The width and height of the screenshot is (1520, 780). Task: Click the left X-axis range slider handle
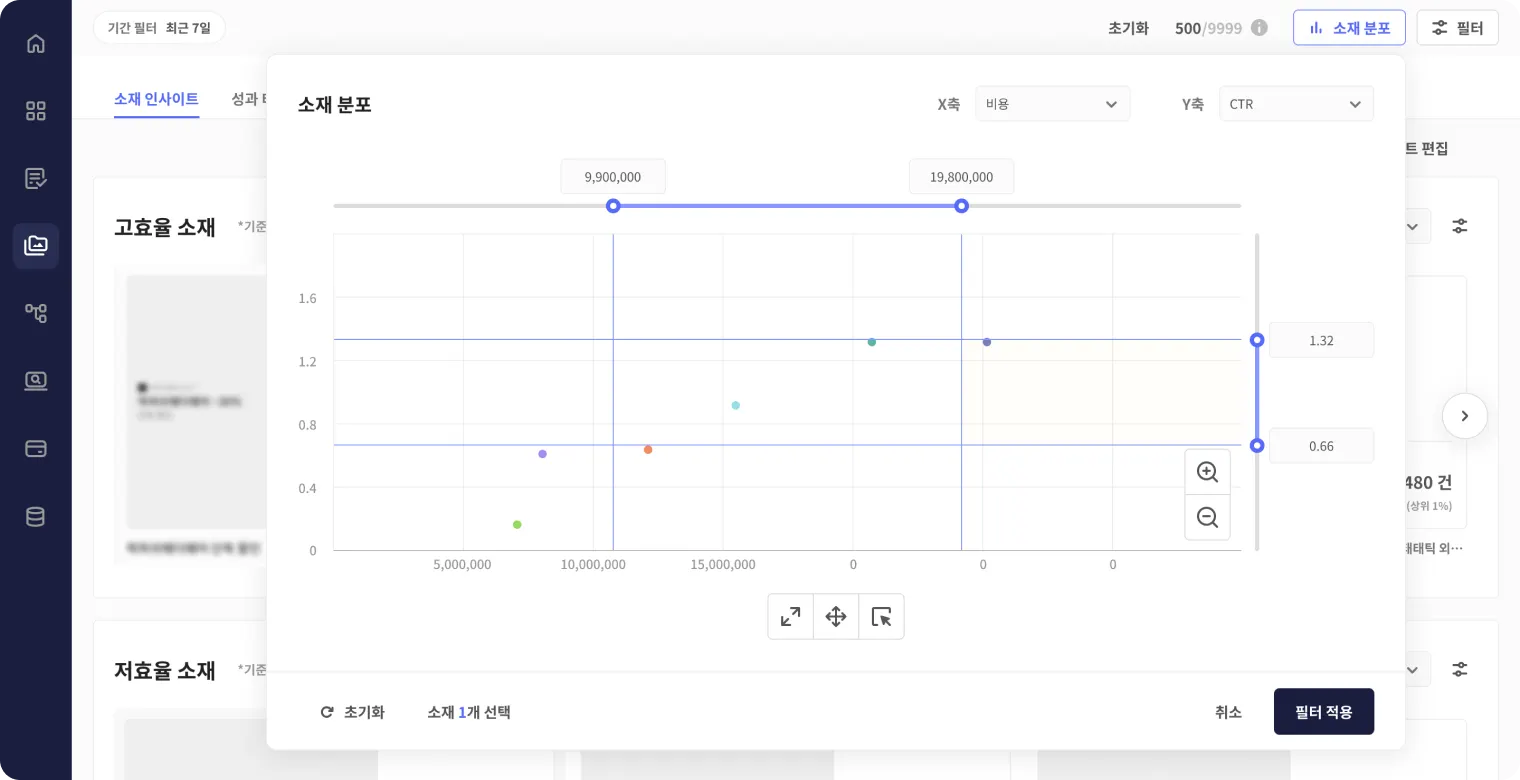pyautogui.click(x=614, y=206)
